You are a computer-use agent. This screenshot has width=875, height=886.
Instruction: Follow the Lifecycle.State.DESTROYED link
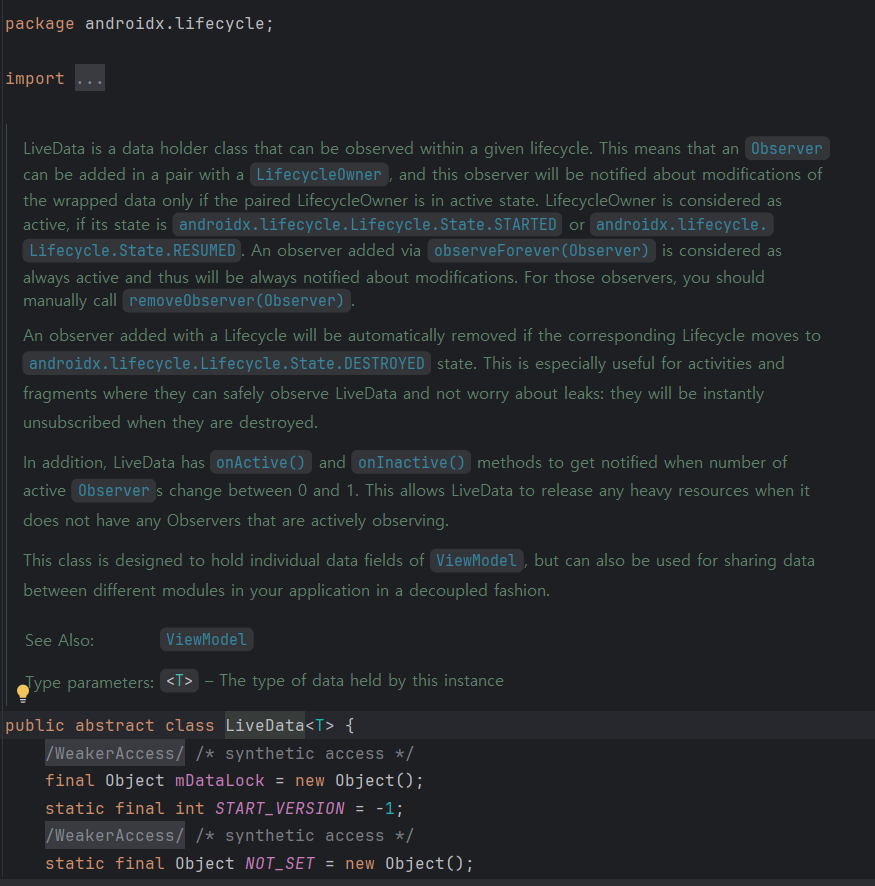227,363
